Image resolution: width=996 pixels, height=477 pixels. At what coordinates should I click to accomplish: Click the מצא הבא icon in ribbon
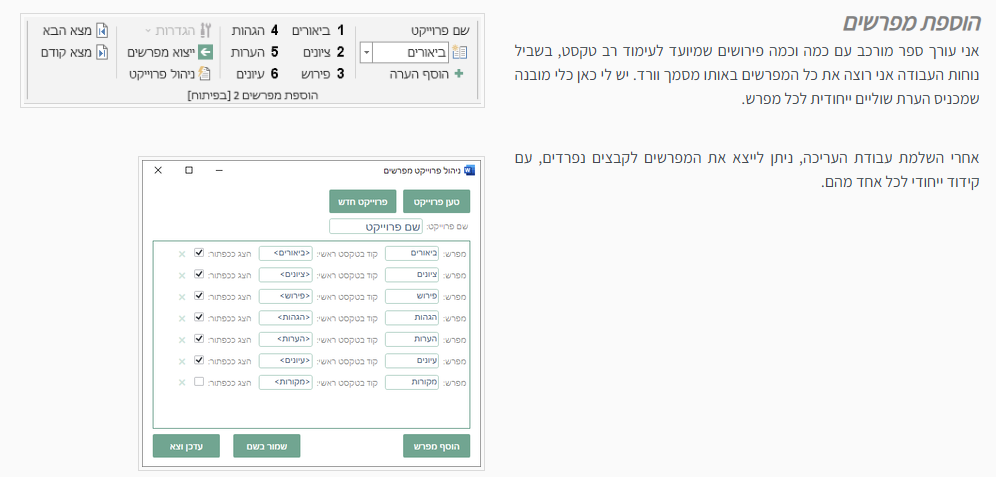pyautogui.click(x=102, y=30)
